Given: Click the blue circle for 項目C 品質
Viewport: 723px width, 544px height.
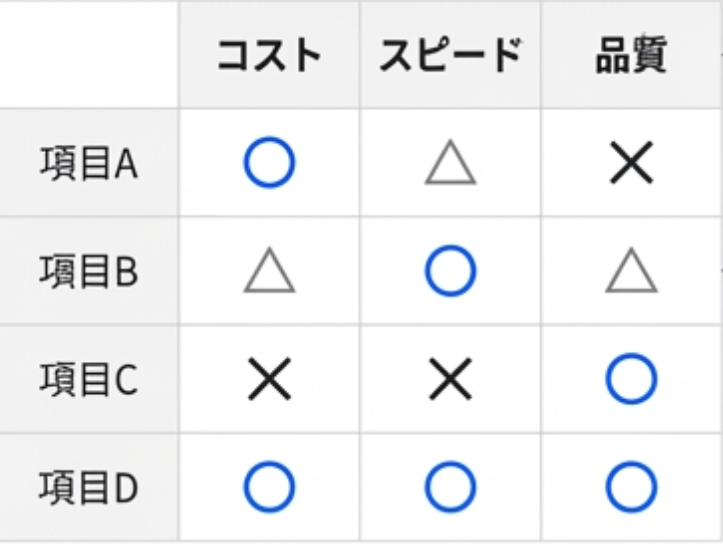Looking at the screenshot, I should coord(631,379).
